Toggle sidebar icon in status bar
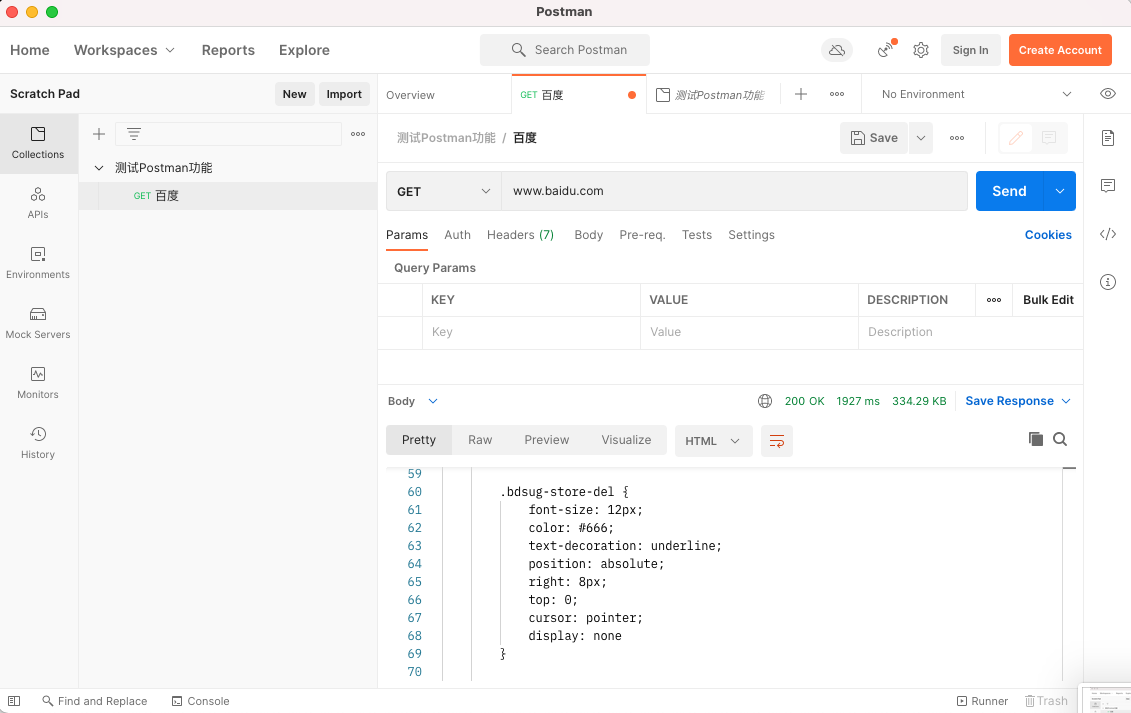 14,701
